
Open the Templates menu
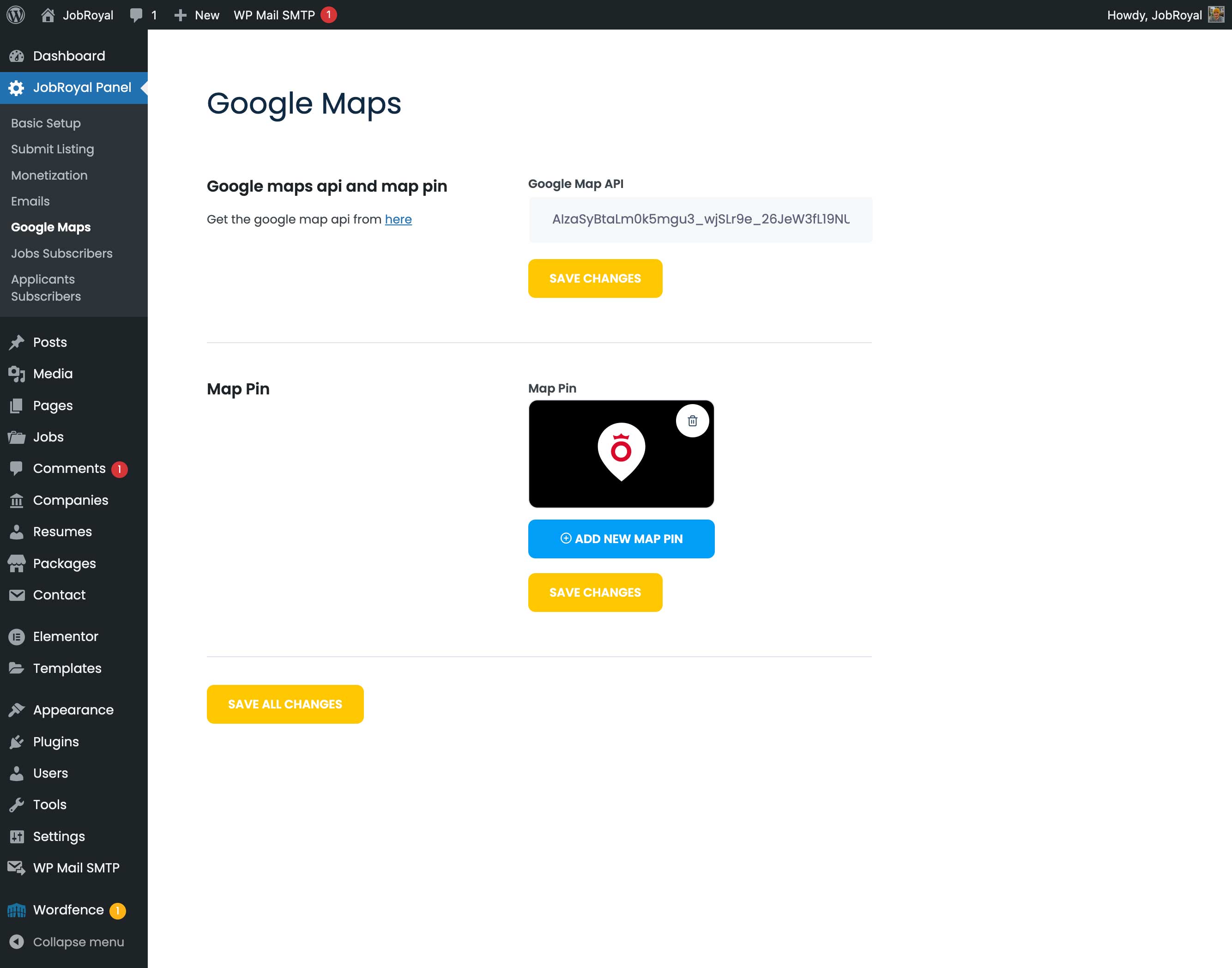pyautogui.click(x=74, y=668)
